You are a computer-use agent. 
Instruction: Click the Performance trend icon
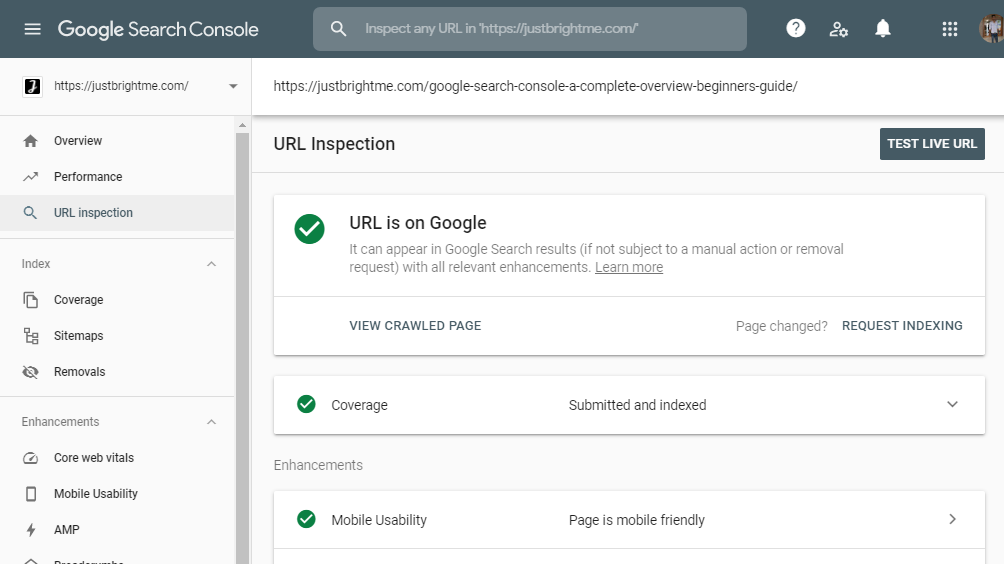30,177
